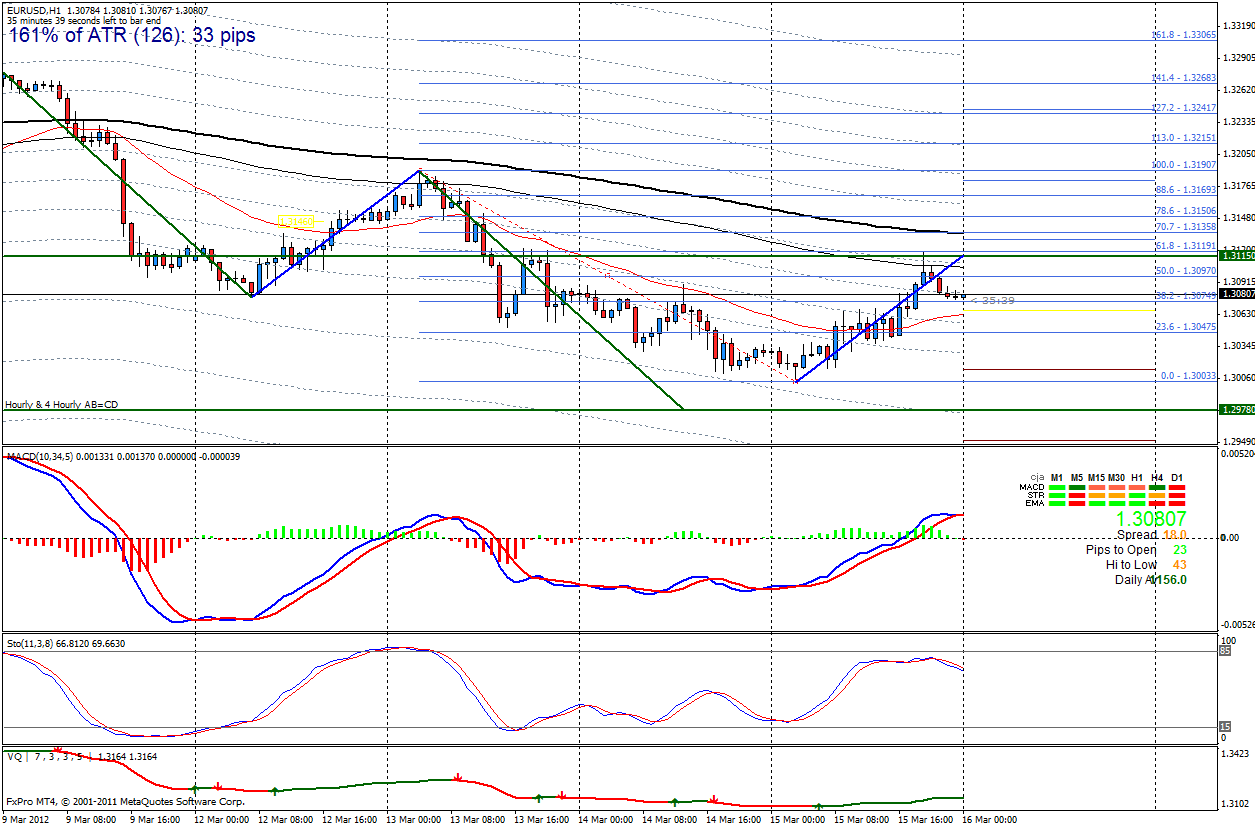
Task: Toggle the M15 MACD signal cell
Action: coord(1097,487)
